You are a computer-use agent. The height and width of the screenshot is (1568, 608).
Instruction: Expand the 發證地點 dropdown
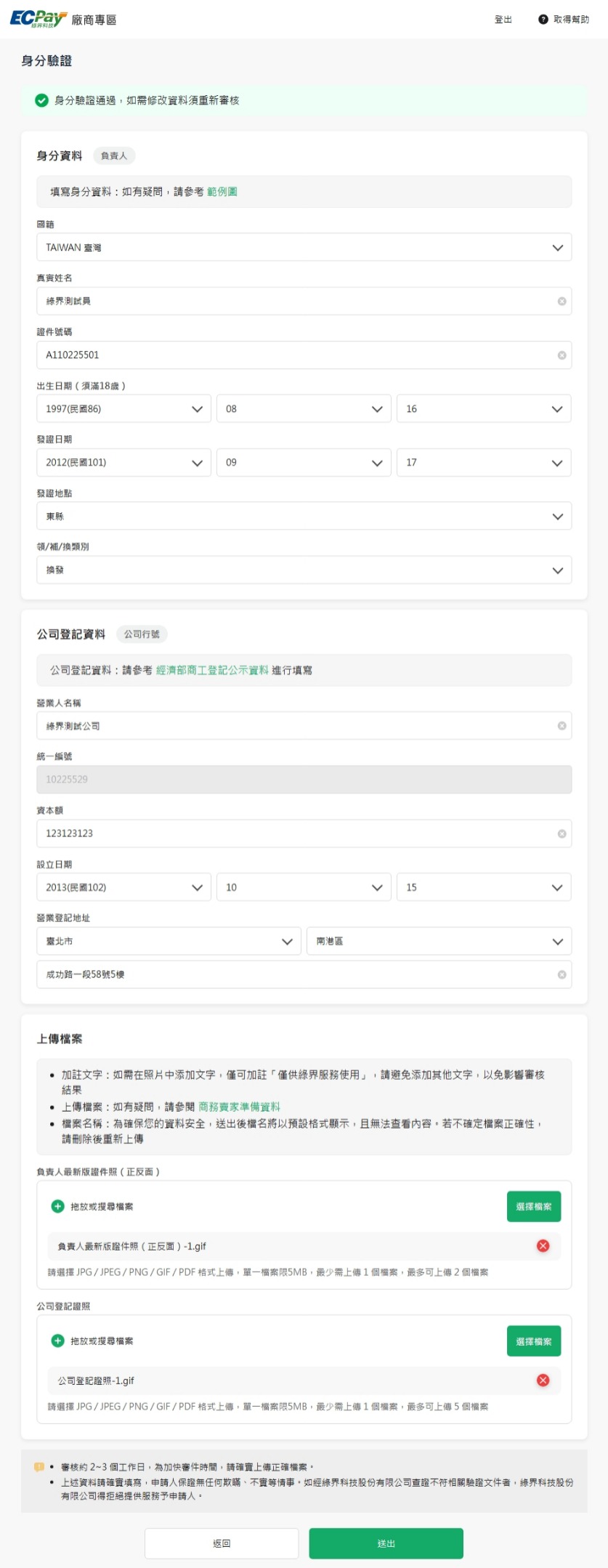[304, 517]
